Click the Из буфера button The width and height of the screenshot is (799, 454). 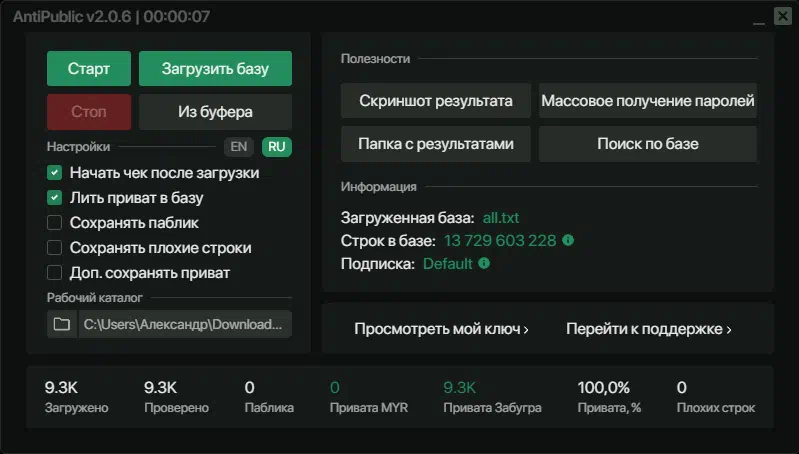(x=215, y=112)
